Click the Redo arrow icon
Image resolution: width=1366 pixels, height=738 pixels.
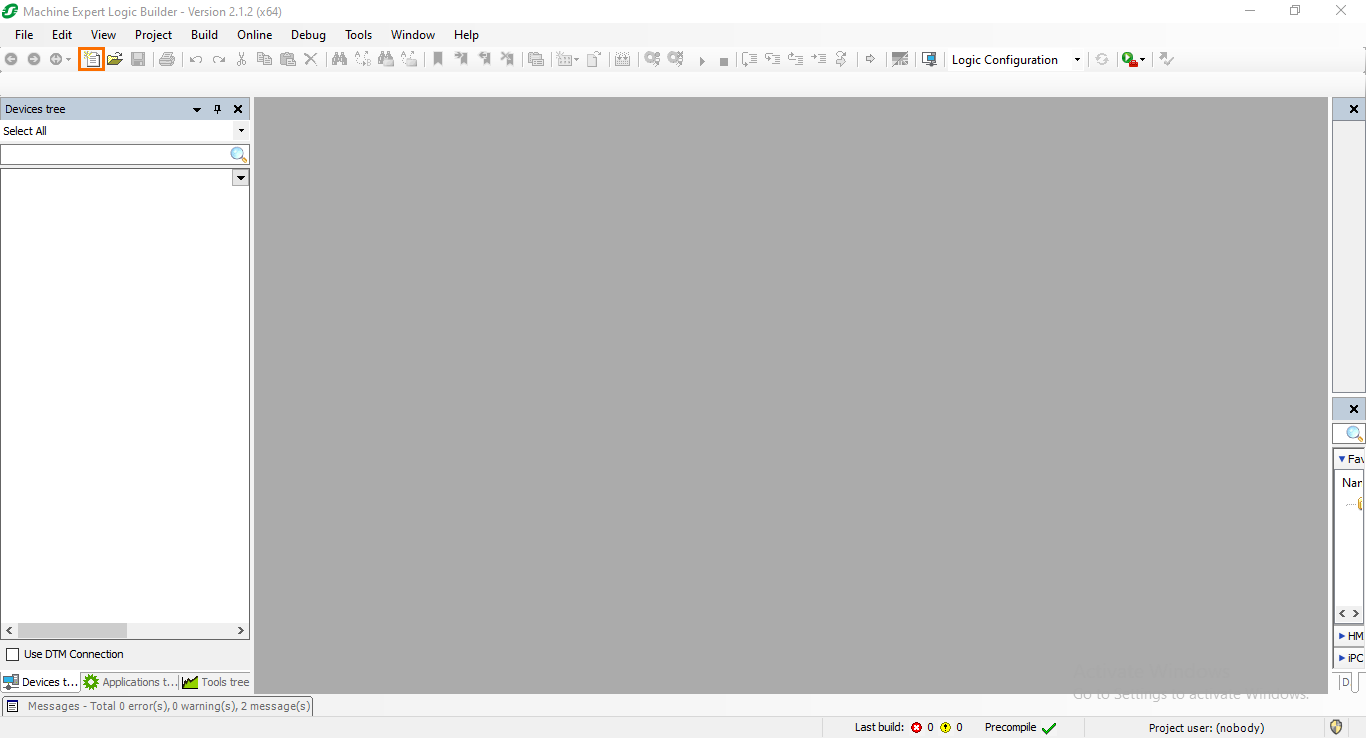click(x=219, y=60)
